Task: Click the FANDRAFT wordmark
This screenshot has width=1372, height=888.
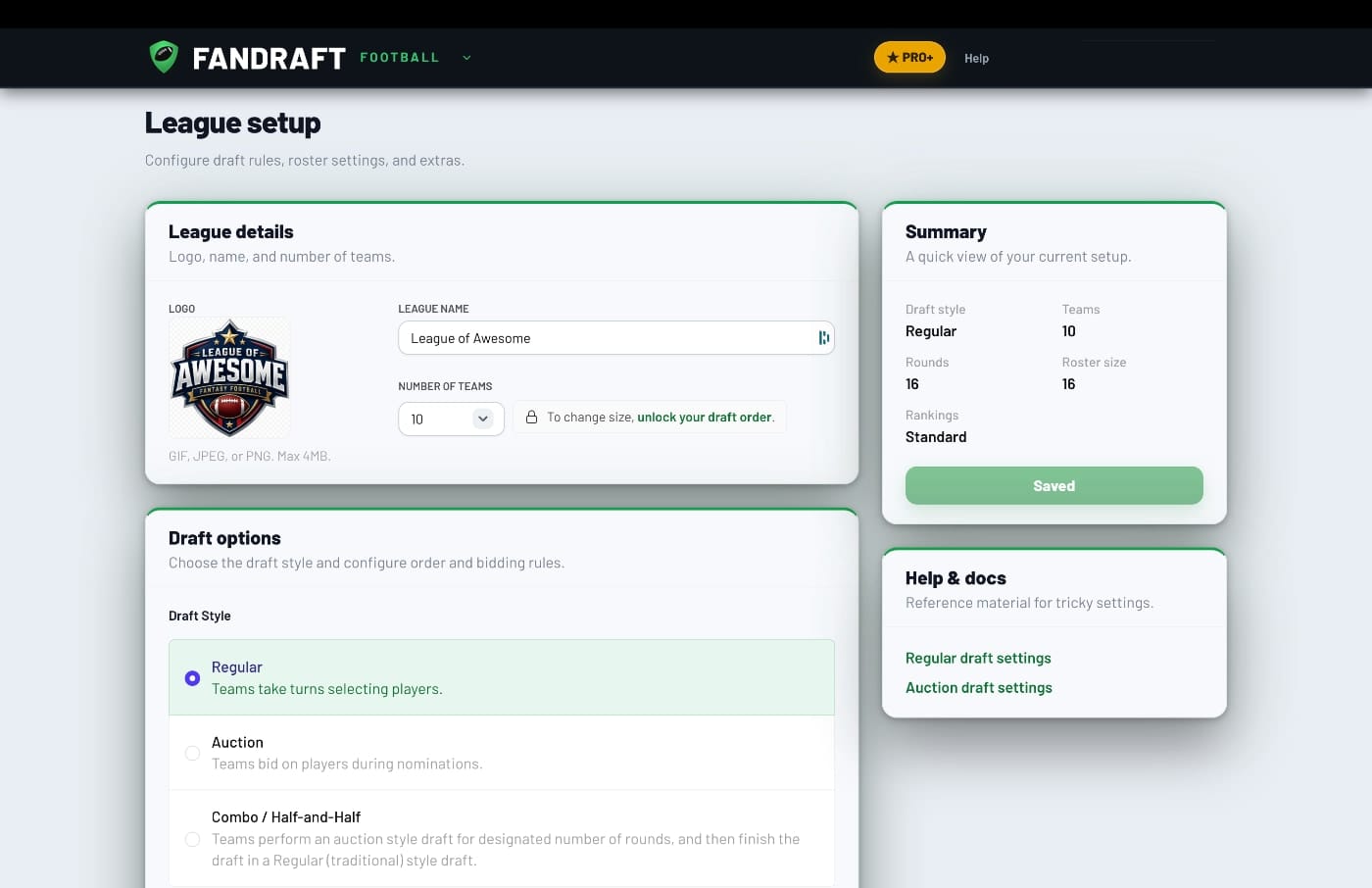Action: click(x=269, y=58)
